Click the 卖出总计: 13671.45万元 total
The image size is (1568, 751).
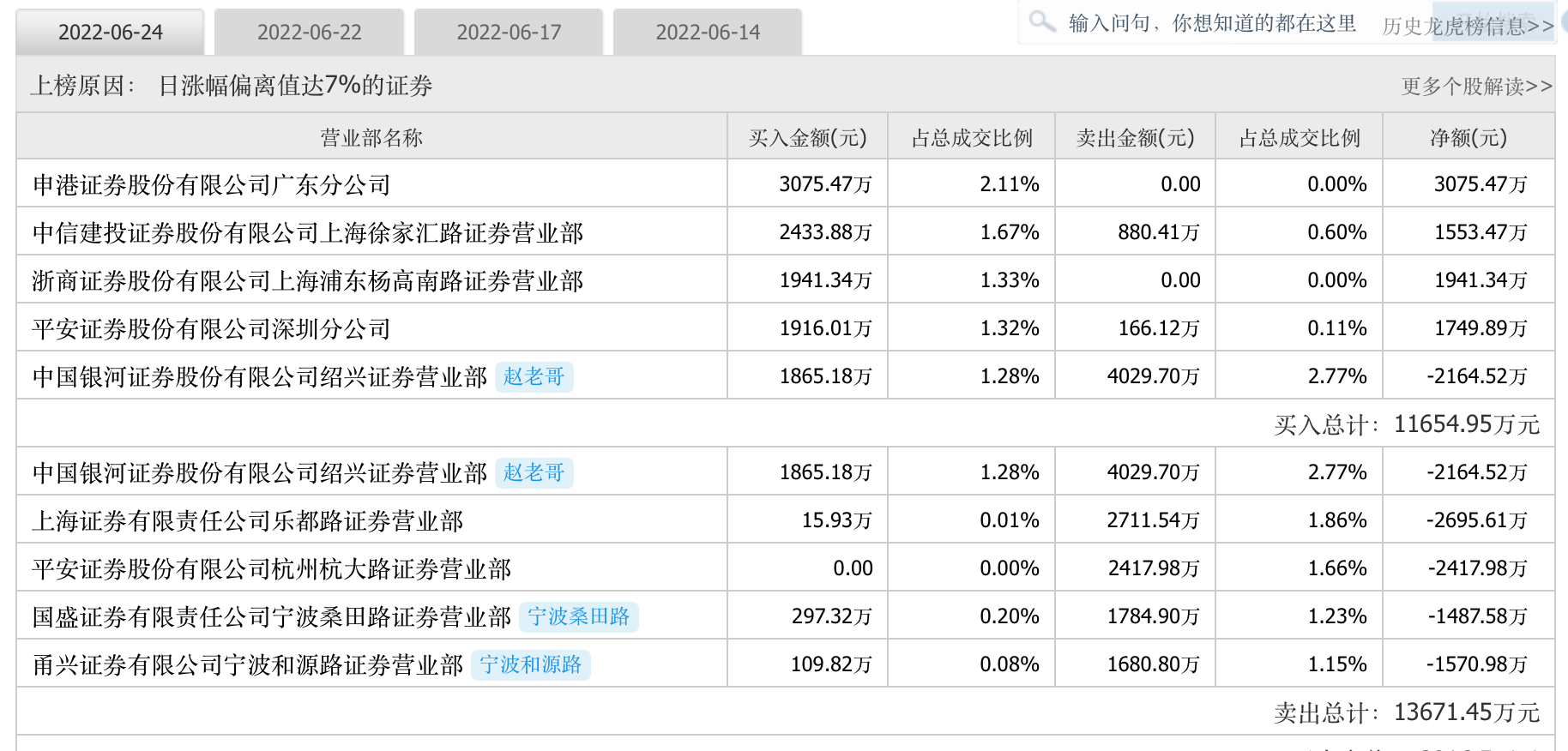coord(1407,712)
